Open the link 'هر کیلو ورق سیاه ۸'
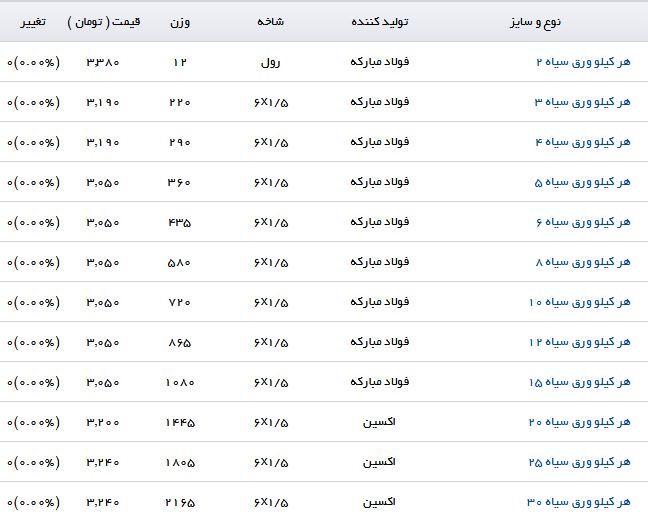 coord(583,262)
